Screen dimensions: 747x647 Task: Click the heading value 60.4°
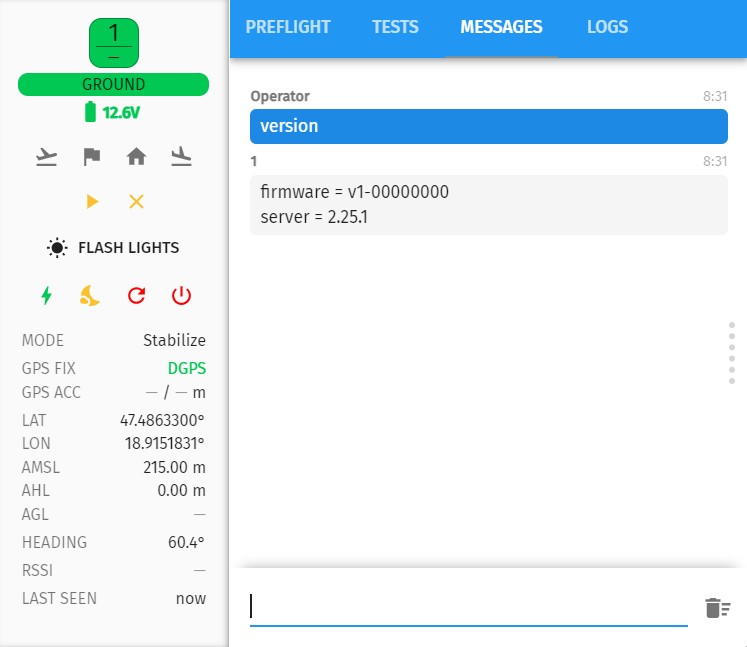(x=186, y=542)
